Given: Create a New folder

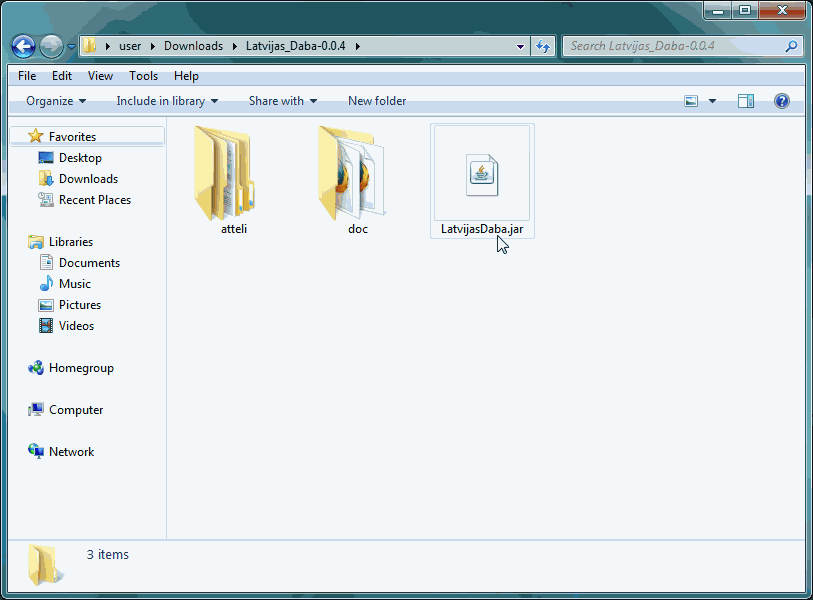Looking at the screenshot, I should (377, 101).
